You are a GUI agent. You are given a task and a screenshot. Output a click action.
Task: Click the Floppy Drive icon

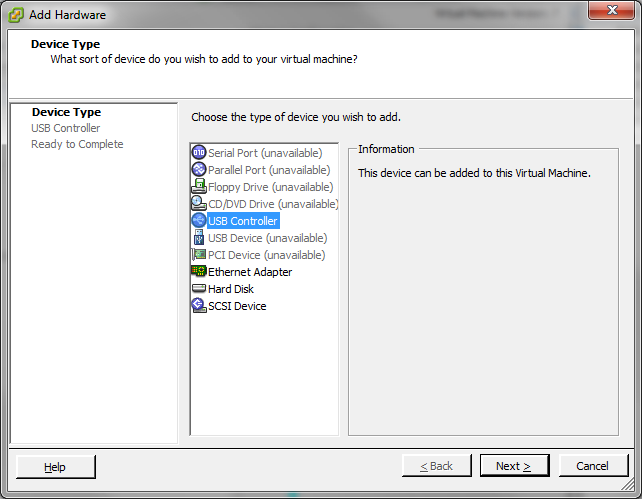(199, 187)
